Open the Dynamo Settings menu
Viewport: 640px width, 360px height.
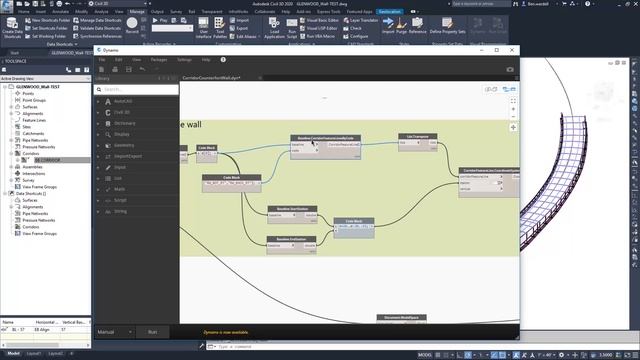[184, 60]
